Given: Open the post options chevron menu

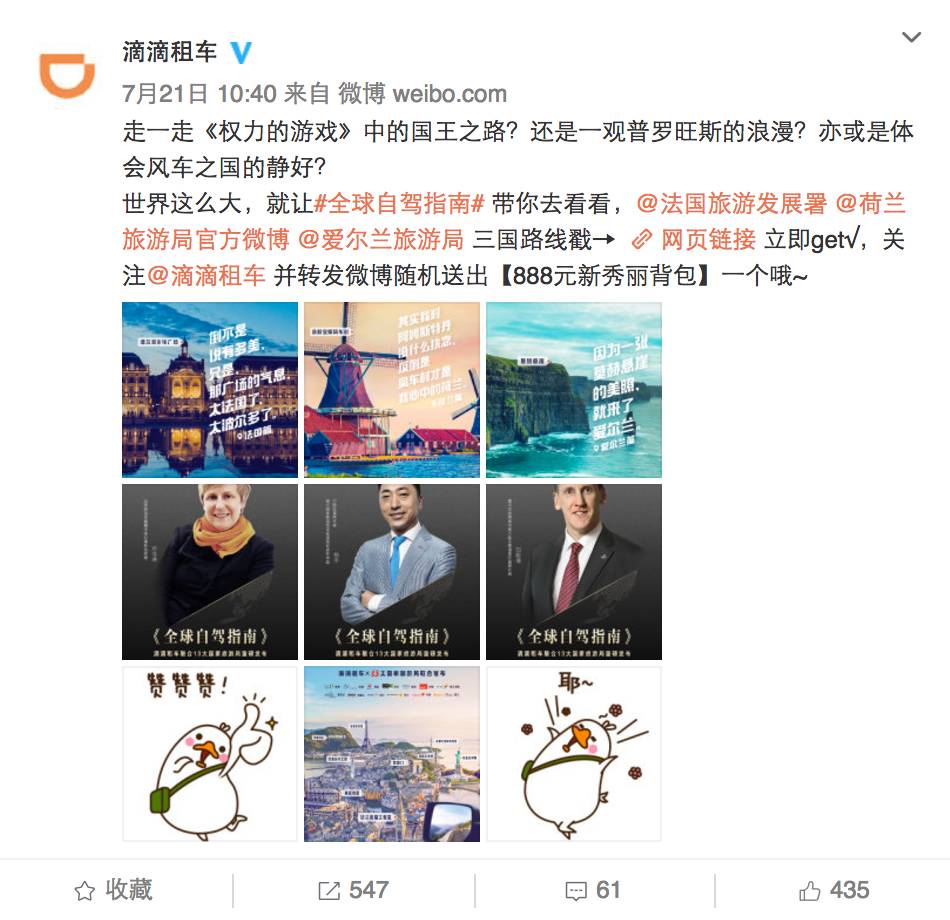Looking at the screenshot, I should [911, 37].
